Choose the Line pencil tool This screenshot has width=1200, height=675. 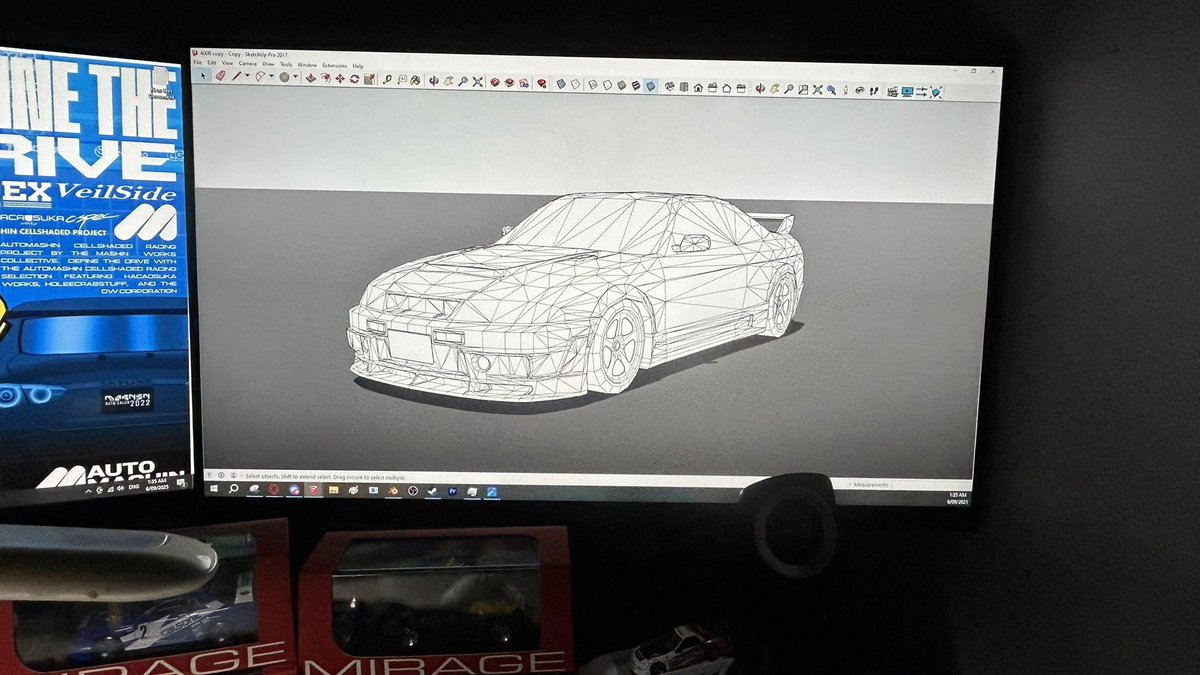point(236,76)
